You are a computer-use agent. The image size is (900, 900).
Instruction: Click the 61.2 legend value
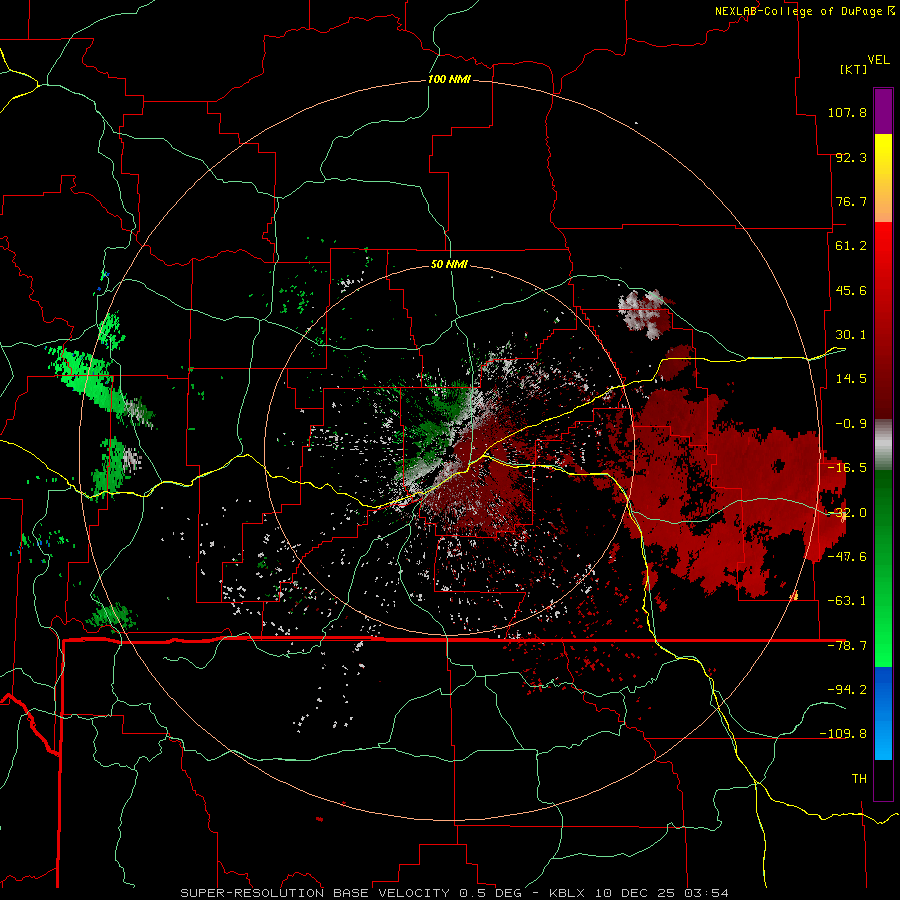pos(851,246)
